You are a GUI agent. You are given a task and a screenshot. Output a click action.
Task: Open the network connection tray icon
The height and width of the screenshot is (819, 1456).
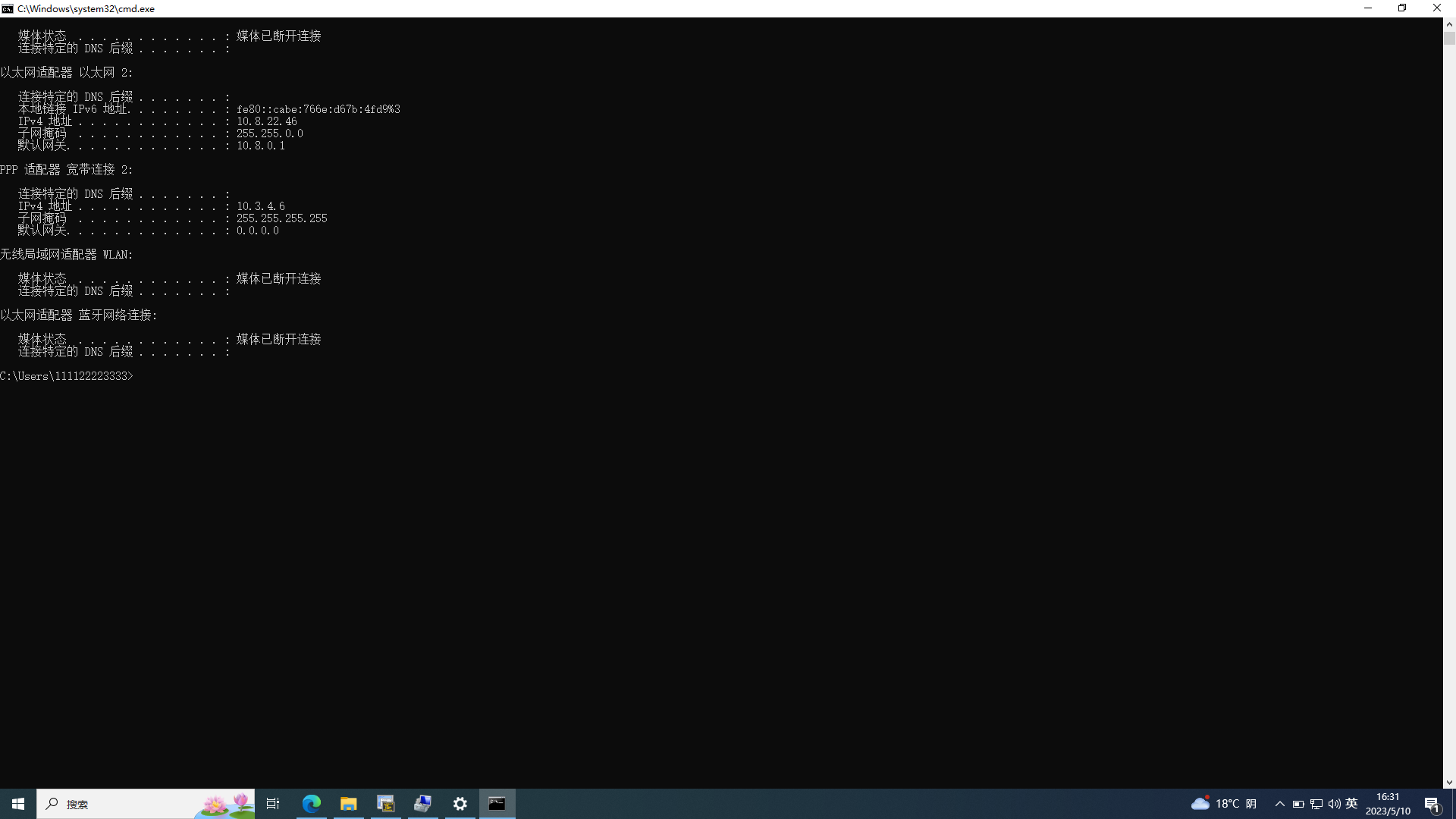click(x=1316, y=804)
